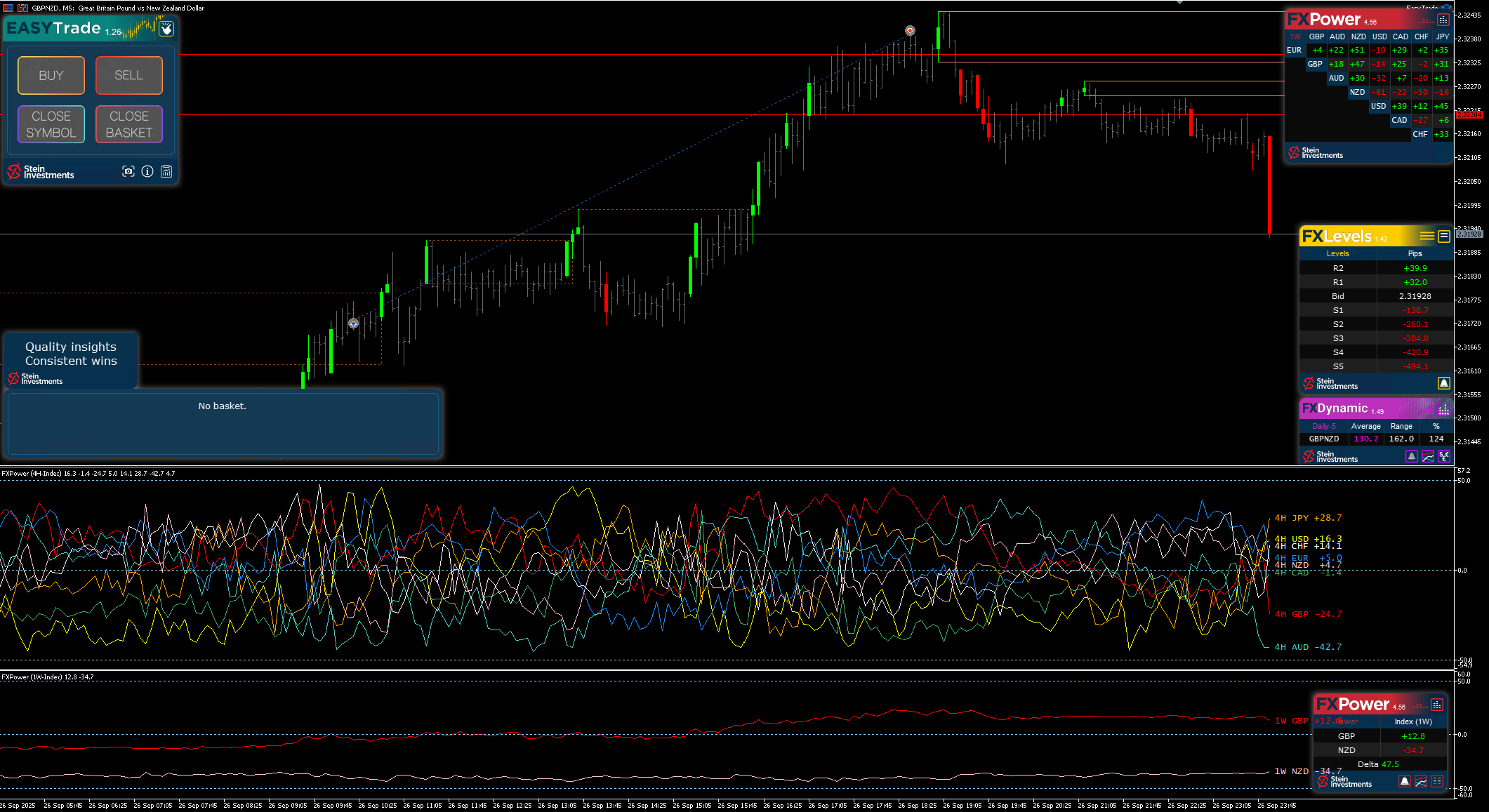Click the FXDynamic currency symbols icon
The height and width of the screenshot is (812, 1489).
pos(1443,456)
